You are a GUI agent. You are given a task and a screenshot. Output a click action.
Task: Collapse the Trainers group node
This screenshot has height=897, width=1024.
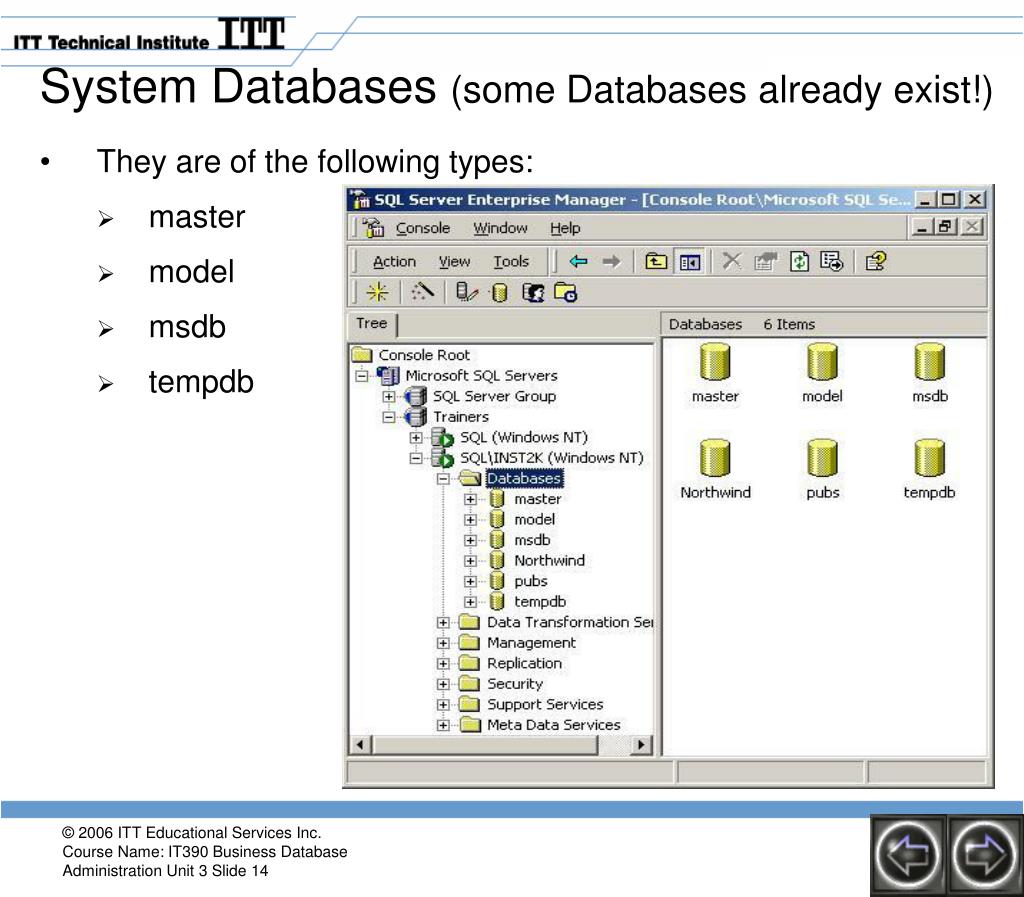[389, 417]
